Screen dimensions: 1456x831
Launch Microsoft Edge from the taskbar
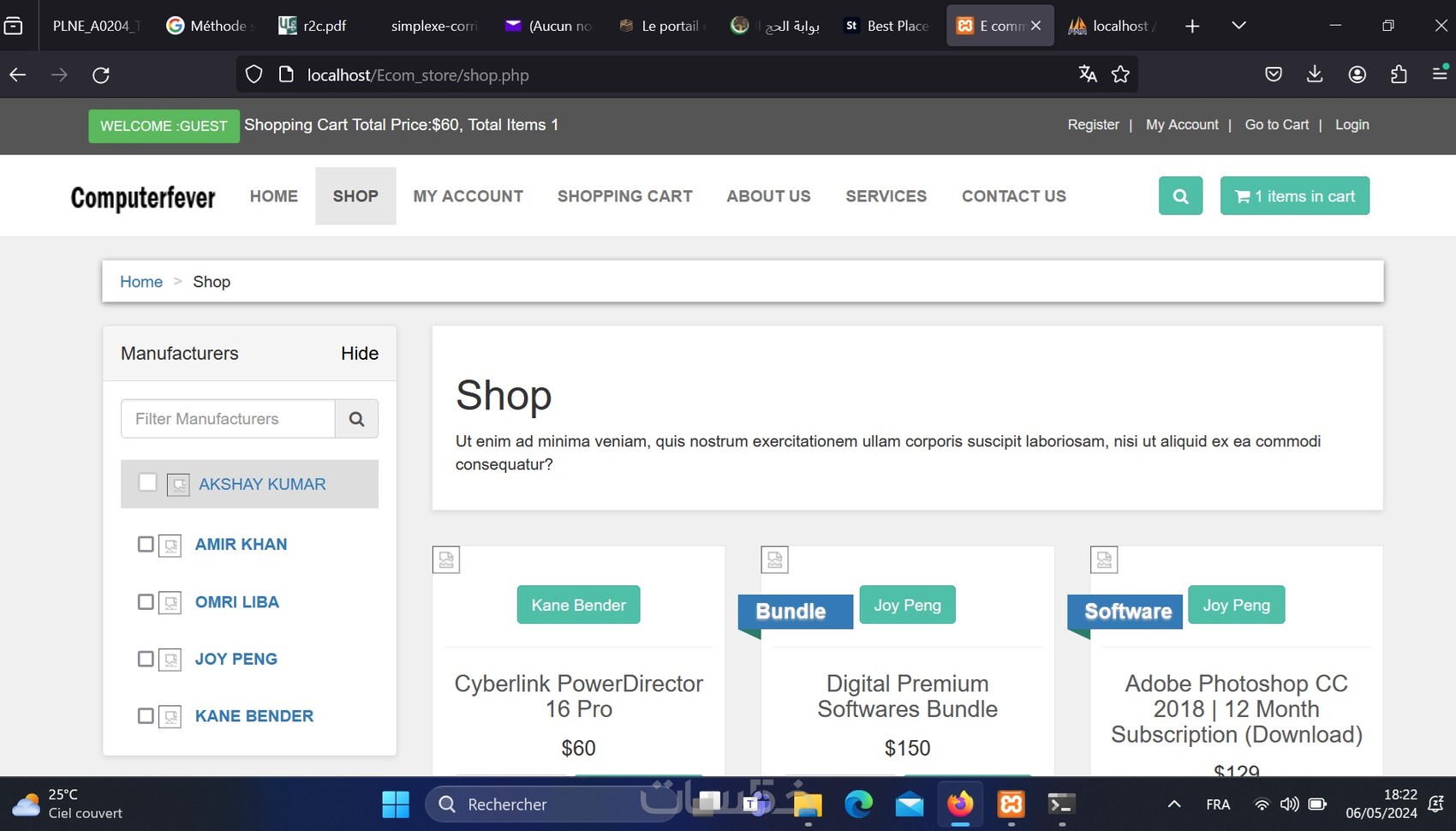(859, 804)
